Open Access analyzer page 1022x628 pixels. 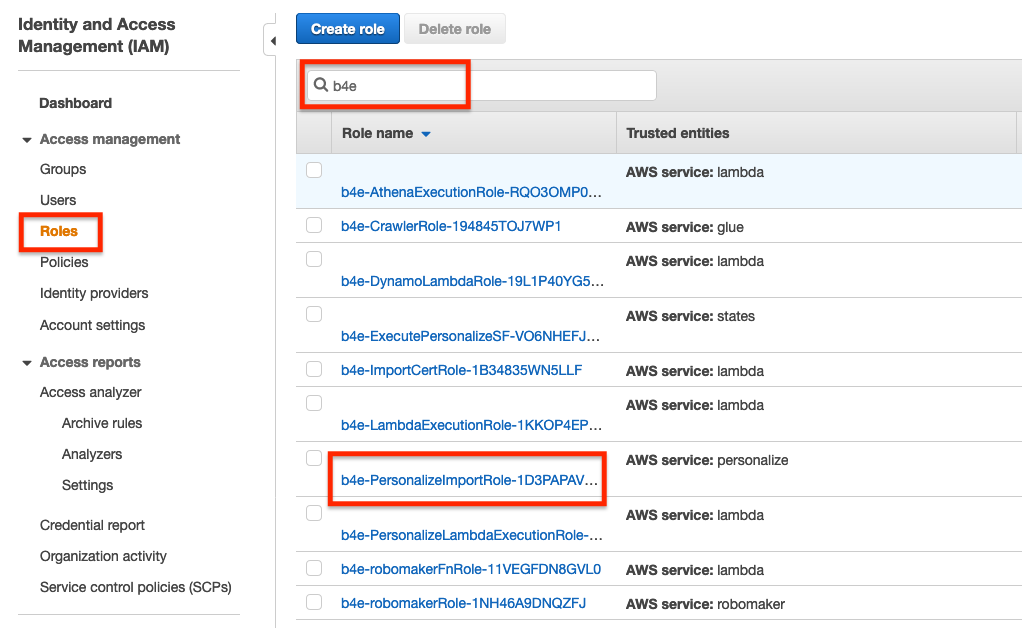[91, 392]
